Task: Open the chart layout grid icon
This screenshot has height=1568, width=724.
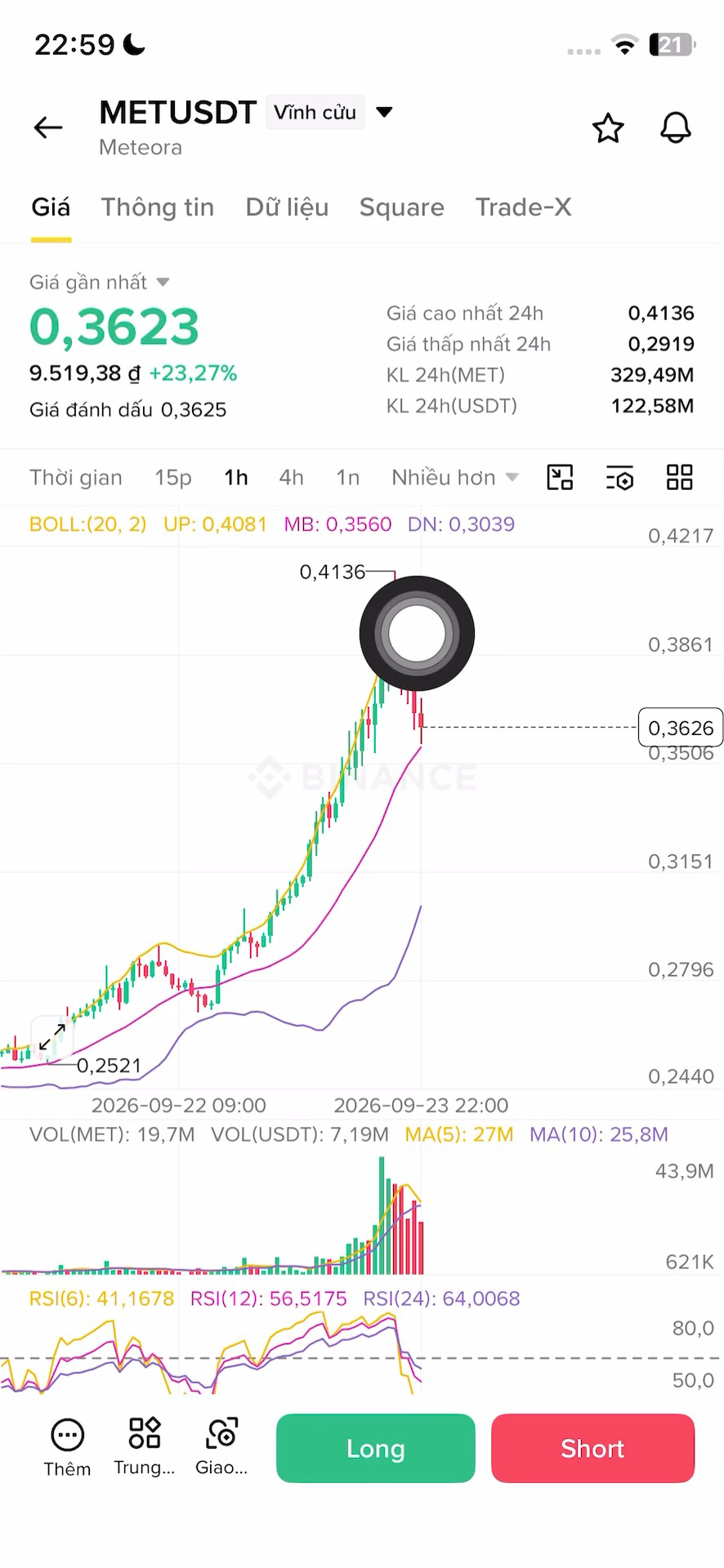Action: tap(680, 477)
